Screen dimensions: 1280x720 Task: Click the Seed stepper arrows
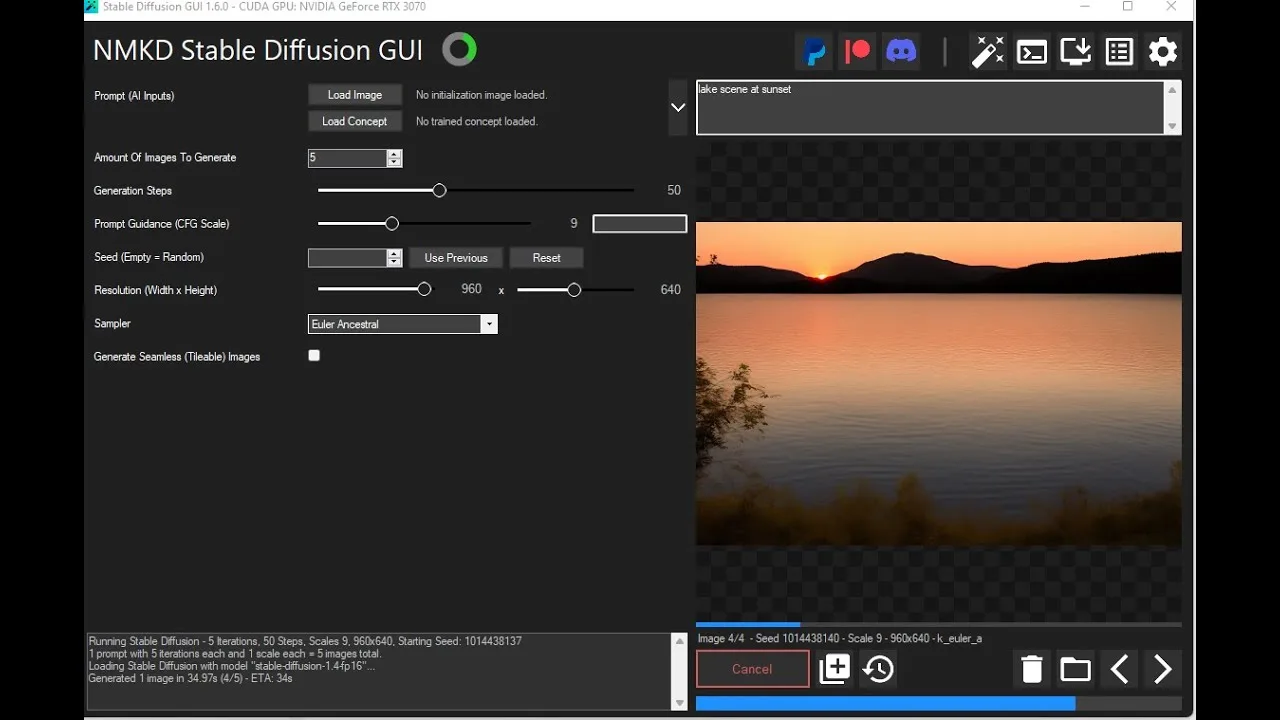click(x=394, y=258)
